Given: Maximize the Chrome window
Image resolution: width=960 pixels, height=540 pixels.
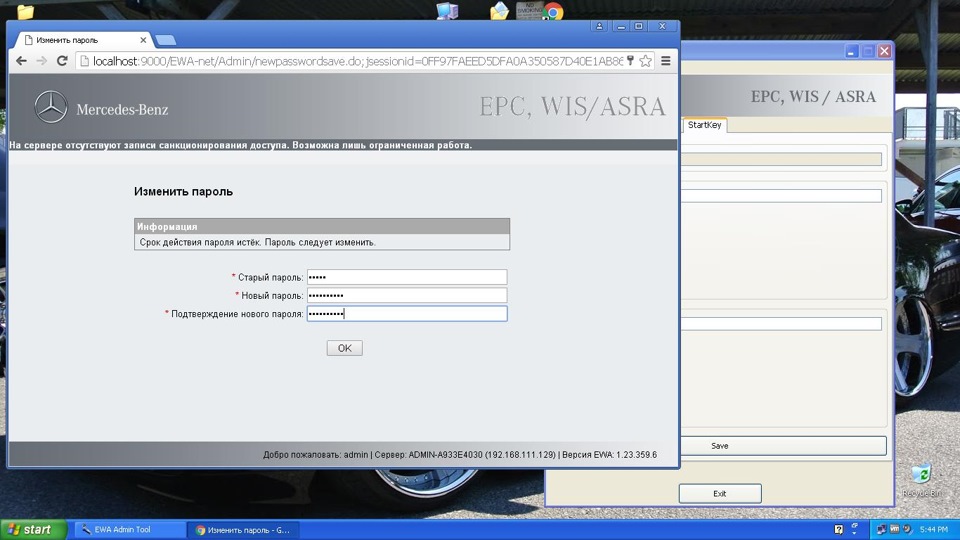Looking at the screenshot, I should (x=639, y=26).
